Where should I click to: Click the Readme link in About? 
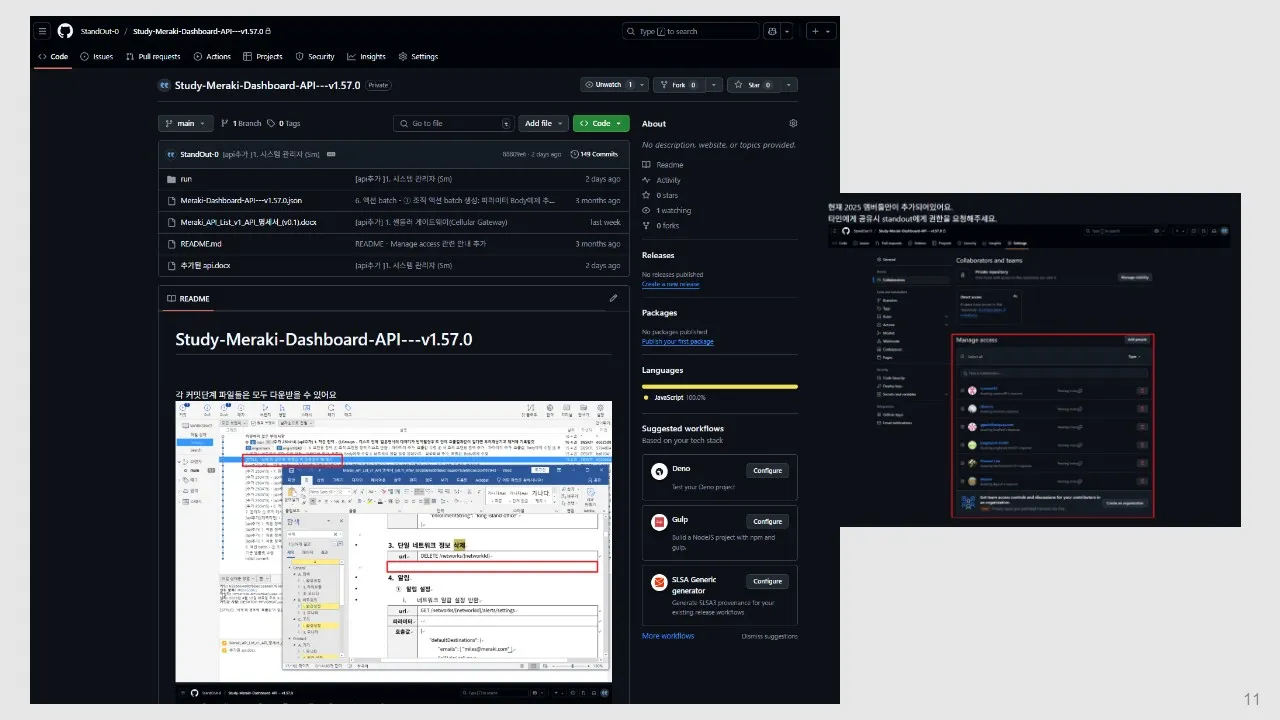click(663, 165)
